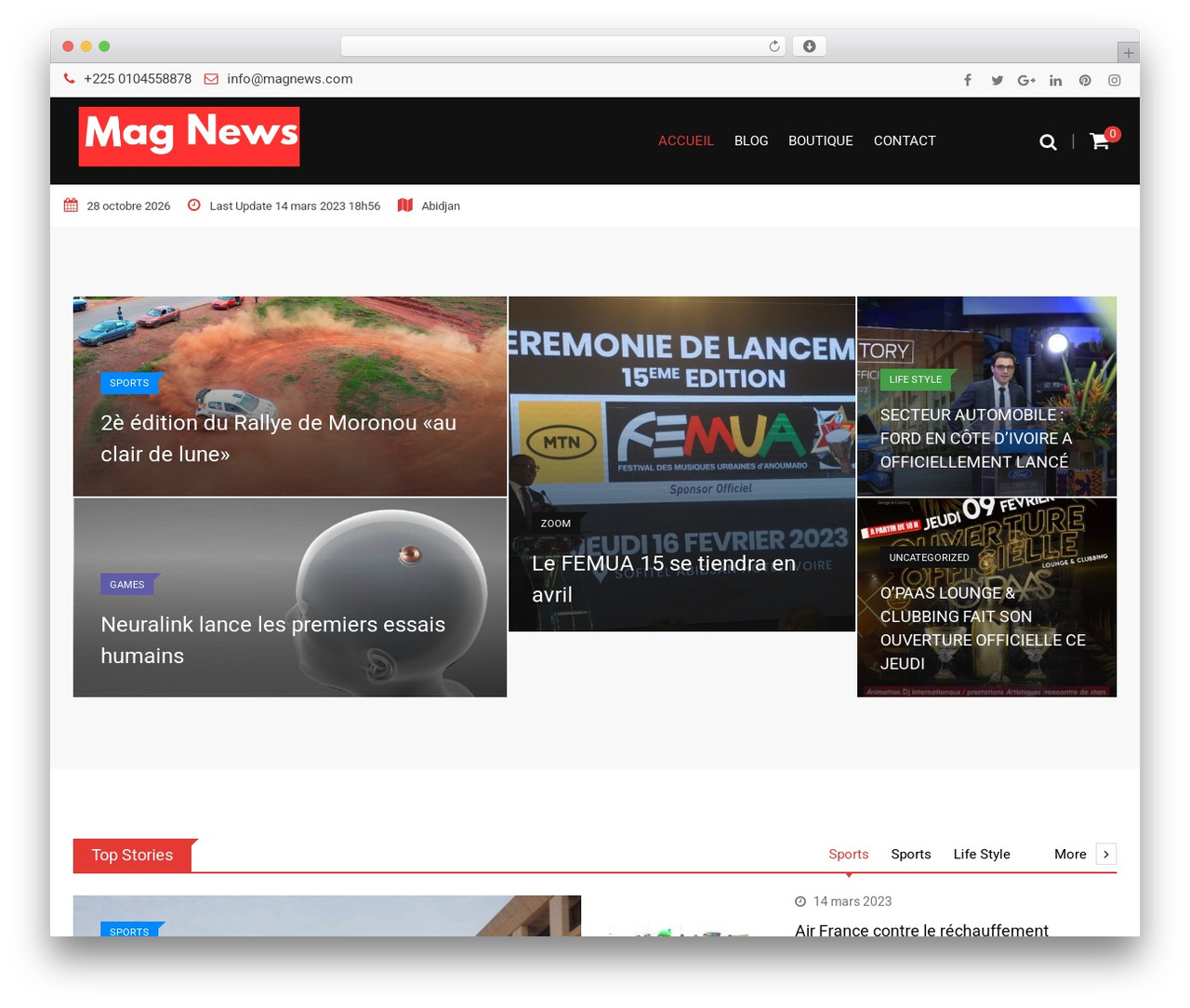Image resolution: width=1190 pixels, height=1008 pixels.
Task: Click the browser reload icon
Action: (x=774, y=46)
